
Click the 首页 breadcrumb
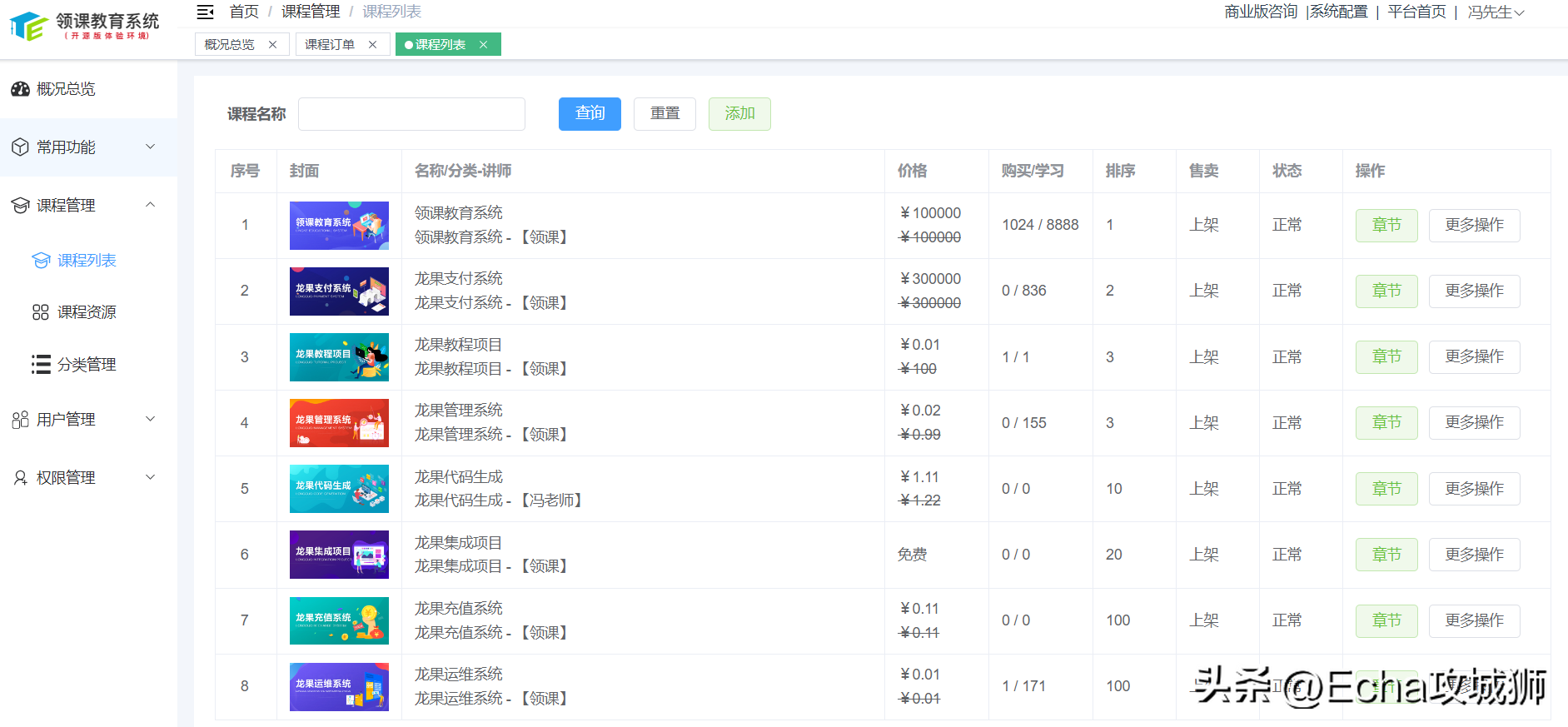pyautogui.click(x=244, y=12)
